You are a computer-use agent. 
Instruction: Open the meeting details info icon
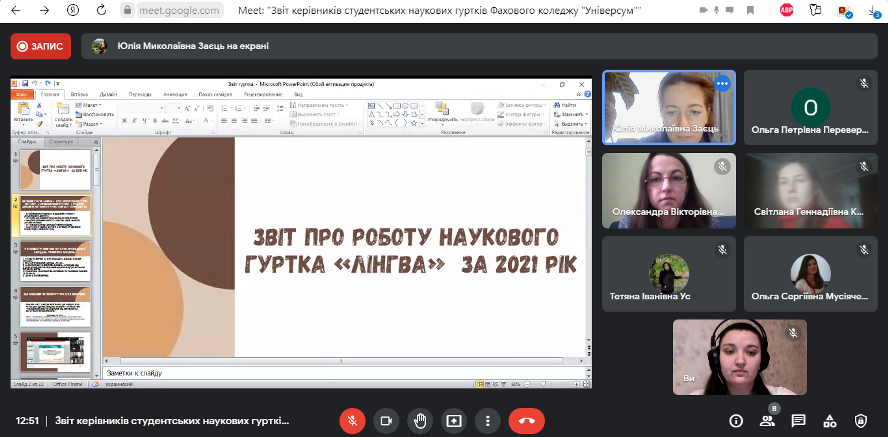(x=737, y=421)
